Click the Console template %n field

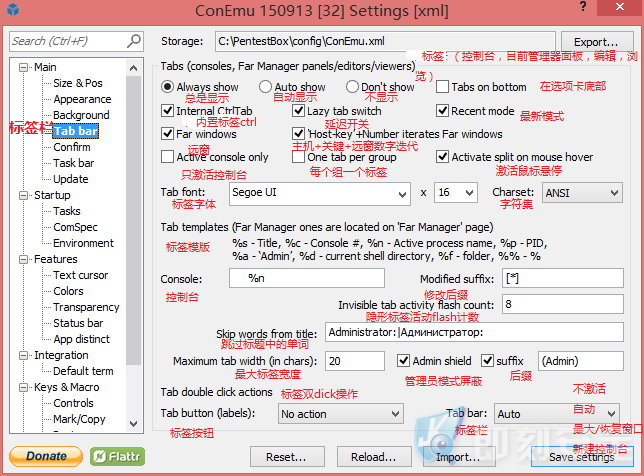point(307,278)
